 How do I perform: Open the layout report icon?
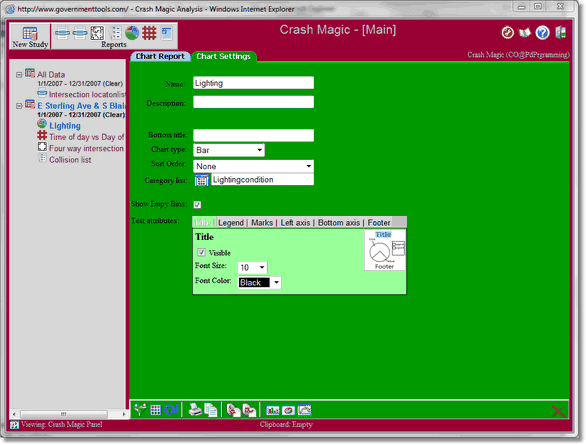167,33
